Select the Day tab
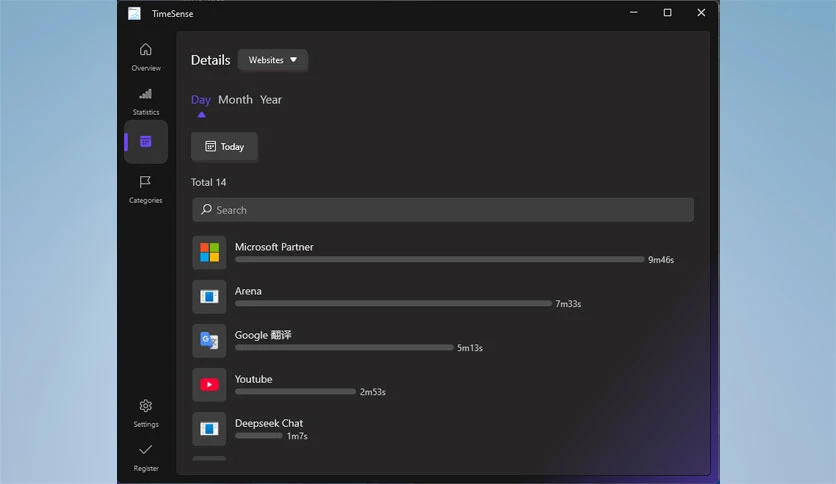Image resolution: width=836 pixels, height=484 pixels. (201, 100)
